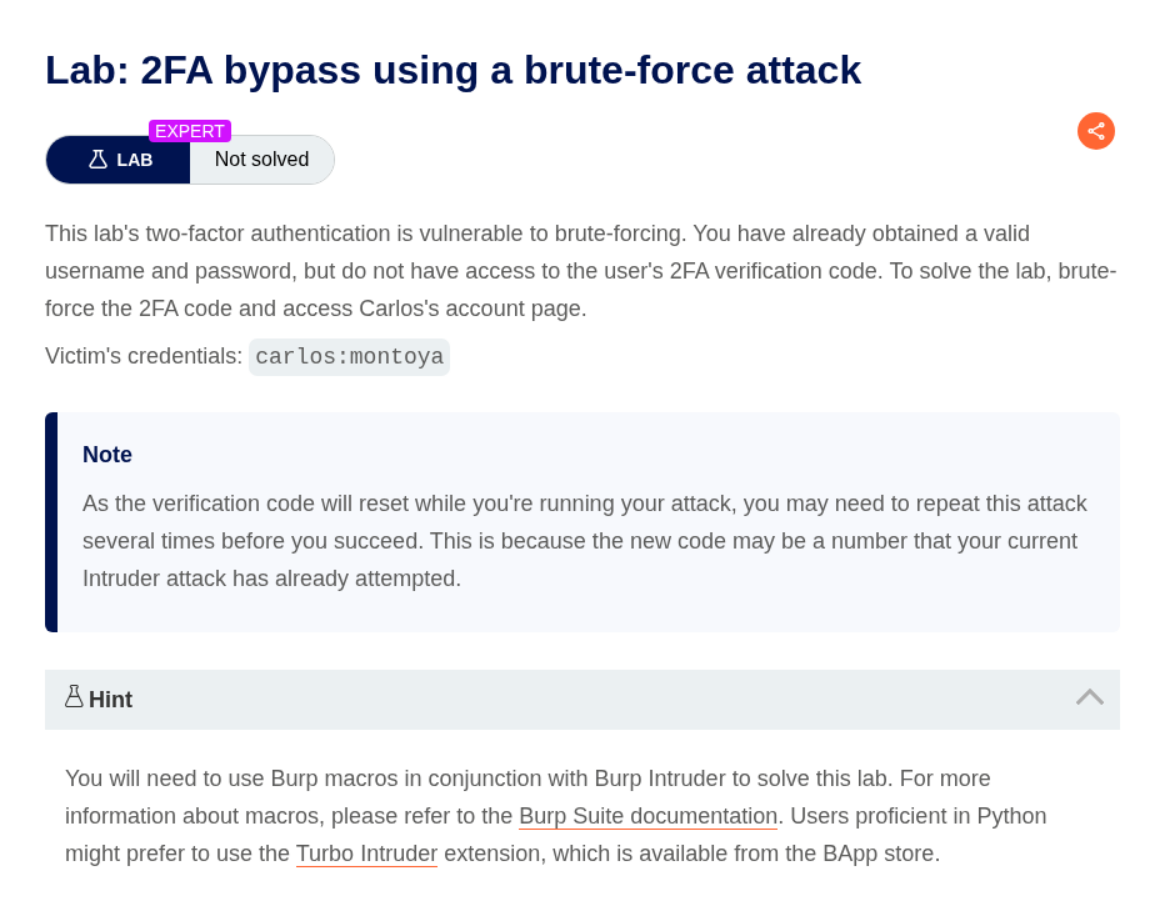Toggle the Hint header label
The width and height of the screenshot is (1162, 902).
coord(110,699)
